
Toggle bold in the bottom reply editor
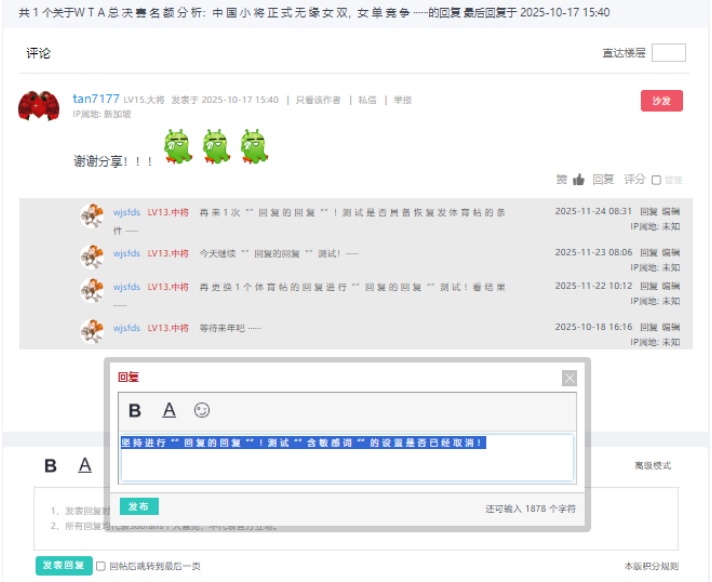[50, 466]
